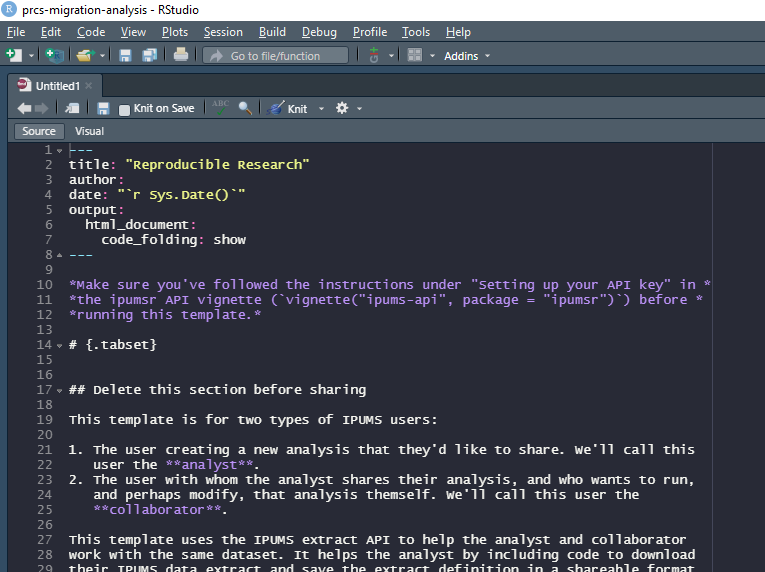Collapse the {.tabset} section at line 14
Image resolution: width=765 pixels, height=572 pixels.
[60, 346]
